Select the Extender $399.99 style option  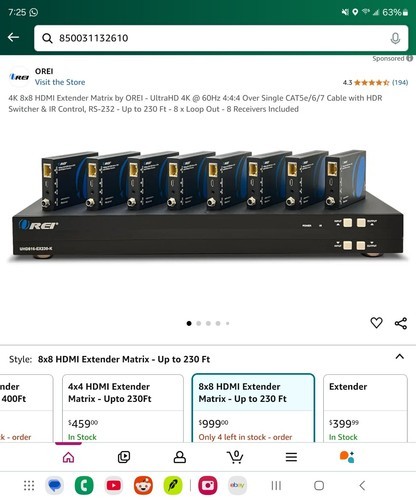tap(365, 409)
